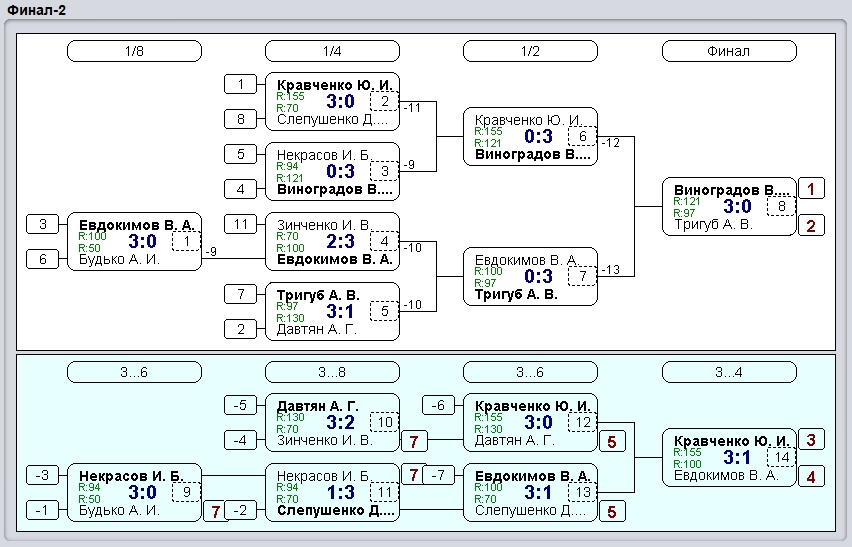
Task: Click red place number 4 for Евдокимов
Action: (811, 476)
